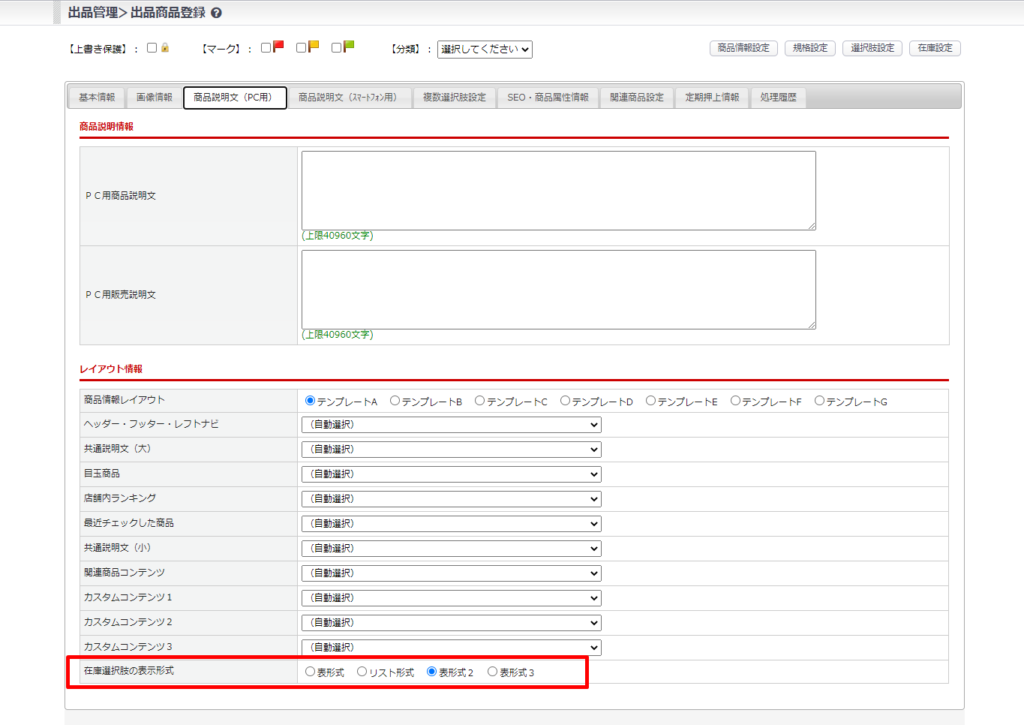Click the green flag mark icon
This screenshot has width=1024, height=725.
coord(349,47)
